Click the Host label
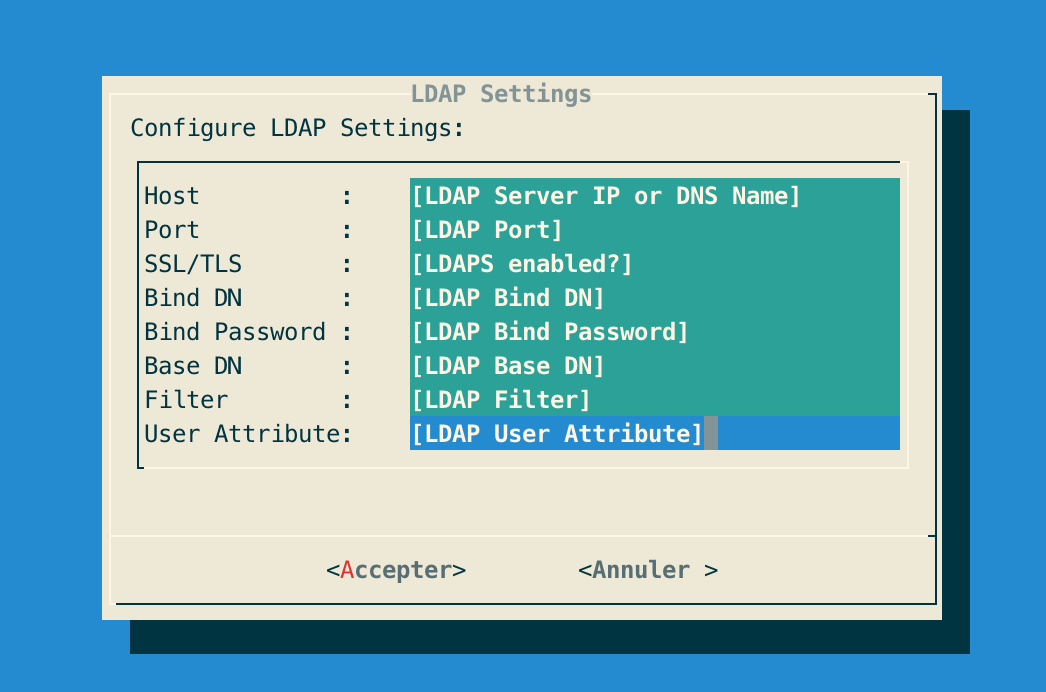 pyautogui.click(x=172, y=196)
